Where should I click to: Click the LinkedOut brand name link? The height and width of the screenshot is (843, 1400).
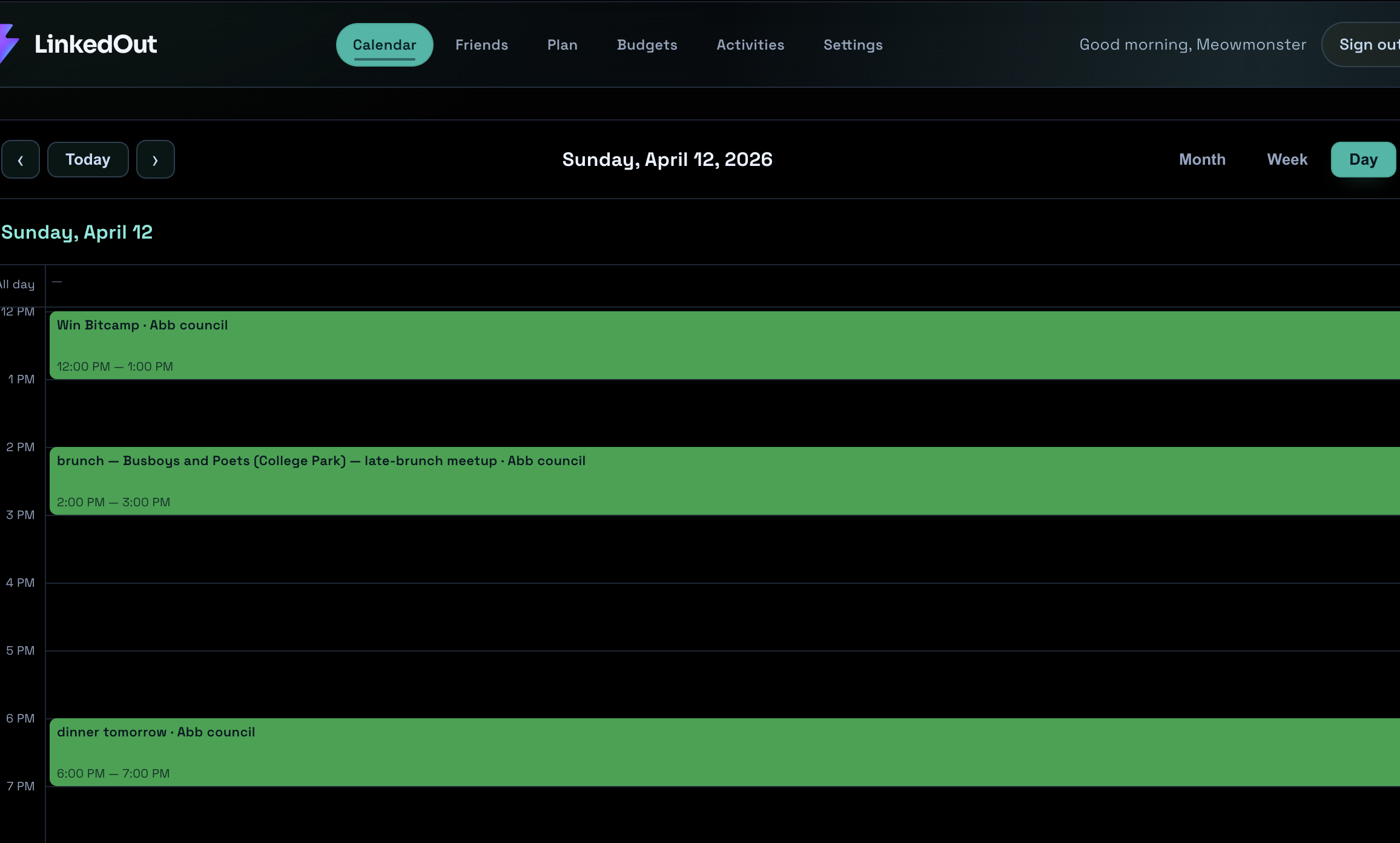pos(96,44)
